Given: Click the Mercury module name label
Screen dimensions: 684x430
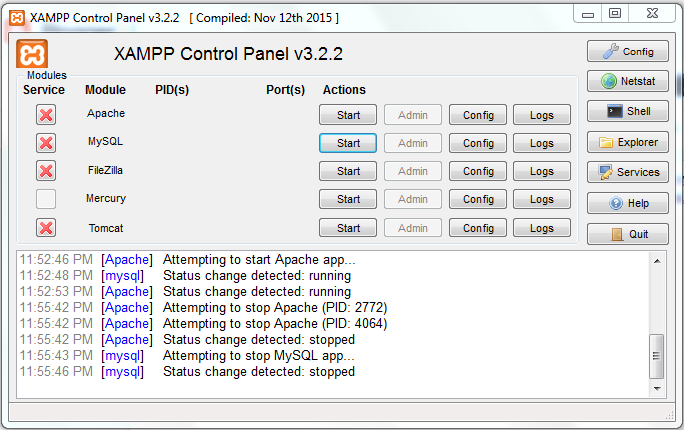Looking at the screenshot, I should click(106, 199).
